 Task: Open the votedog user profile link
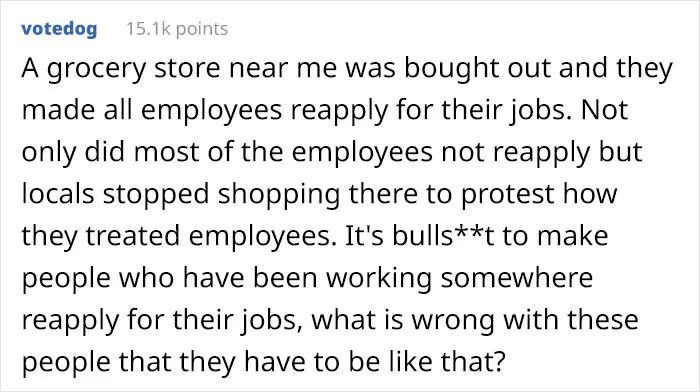click(59, 29)
